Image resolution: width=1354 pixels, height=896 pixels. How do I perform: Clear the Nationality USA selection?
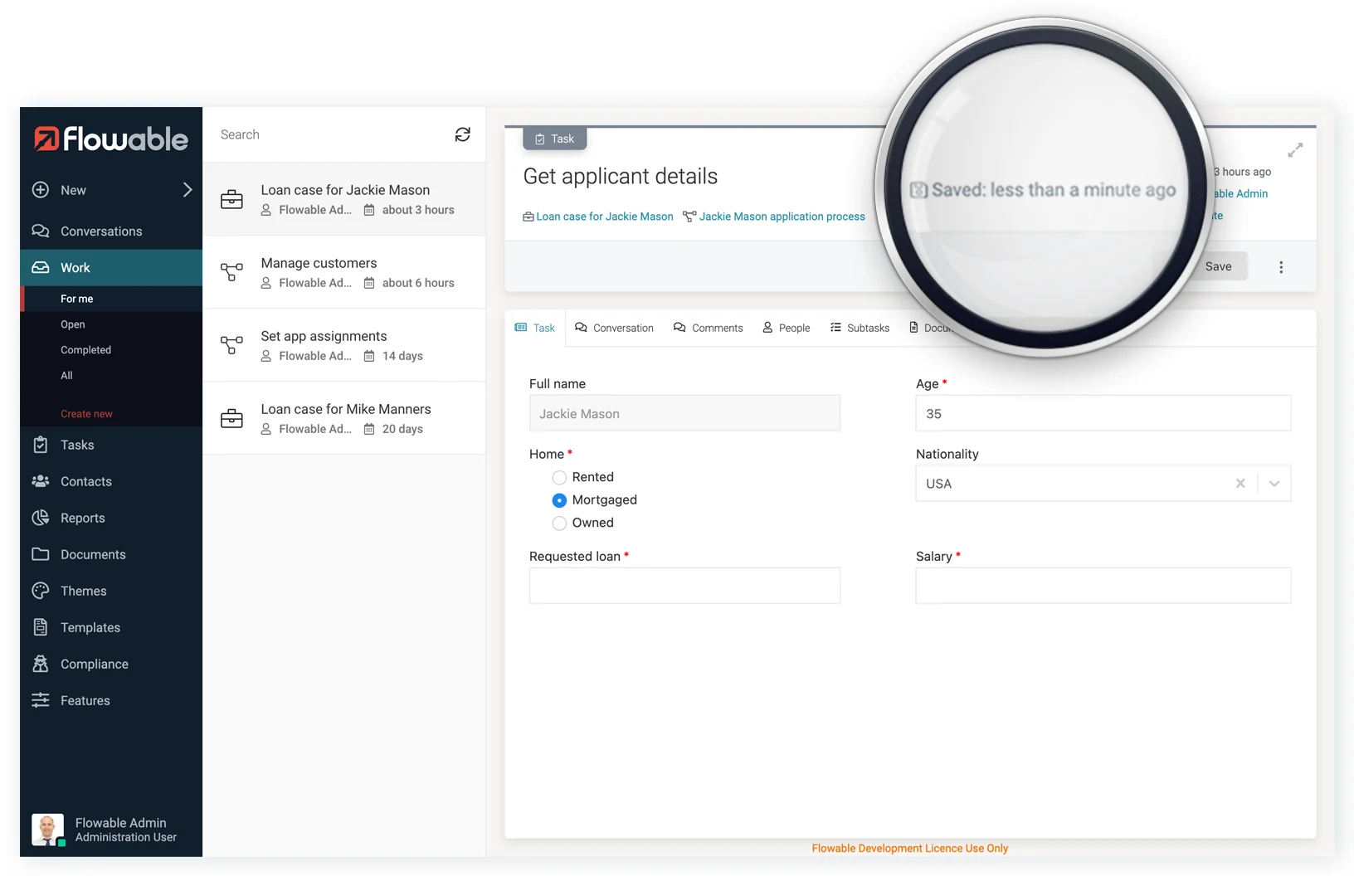(x=1240, y=484)
